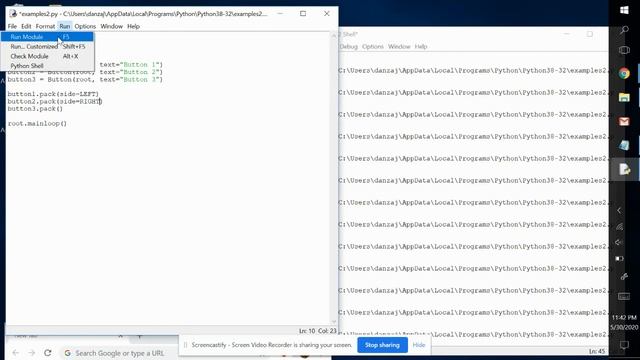Open the notification center icon
The width and height of the screenshot is (640, 360).
coord(624,345)
